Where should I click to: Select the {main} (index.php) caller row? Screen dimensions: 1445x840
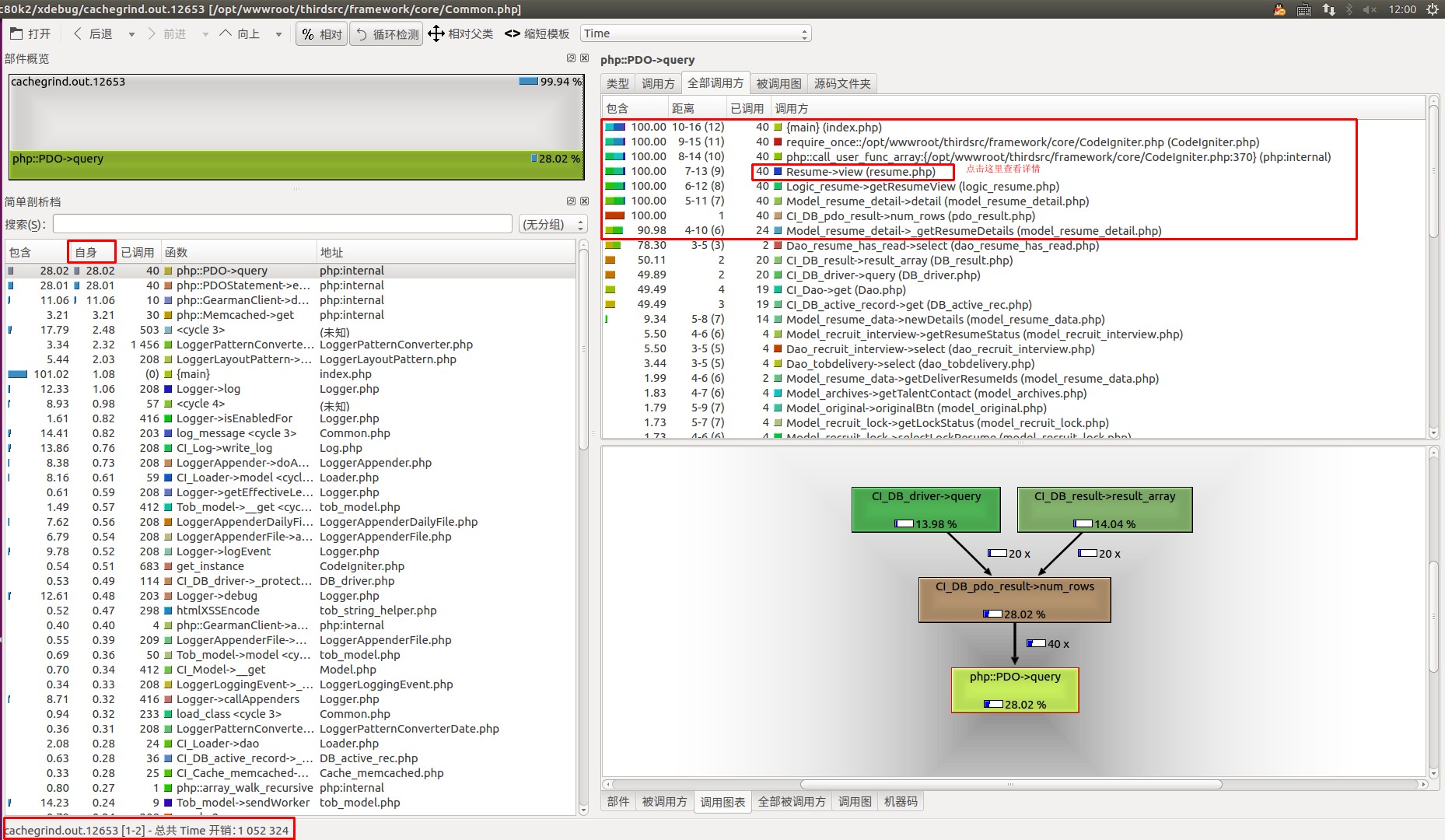coord(1013,128)
